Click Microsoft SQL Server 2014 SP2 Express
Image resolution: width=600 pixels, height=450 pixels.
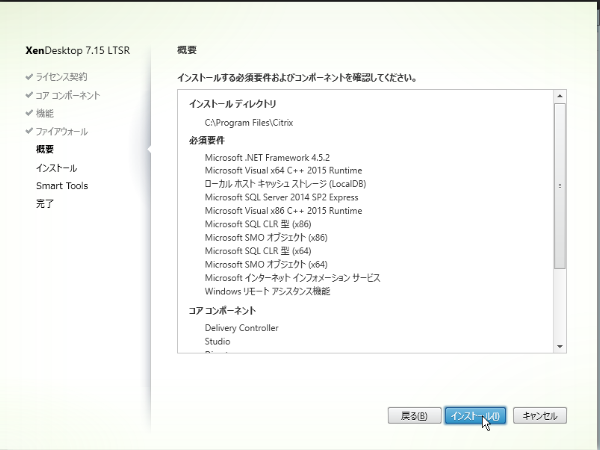pos(281,197)
